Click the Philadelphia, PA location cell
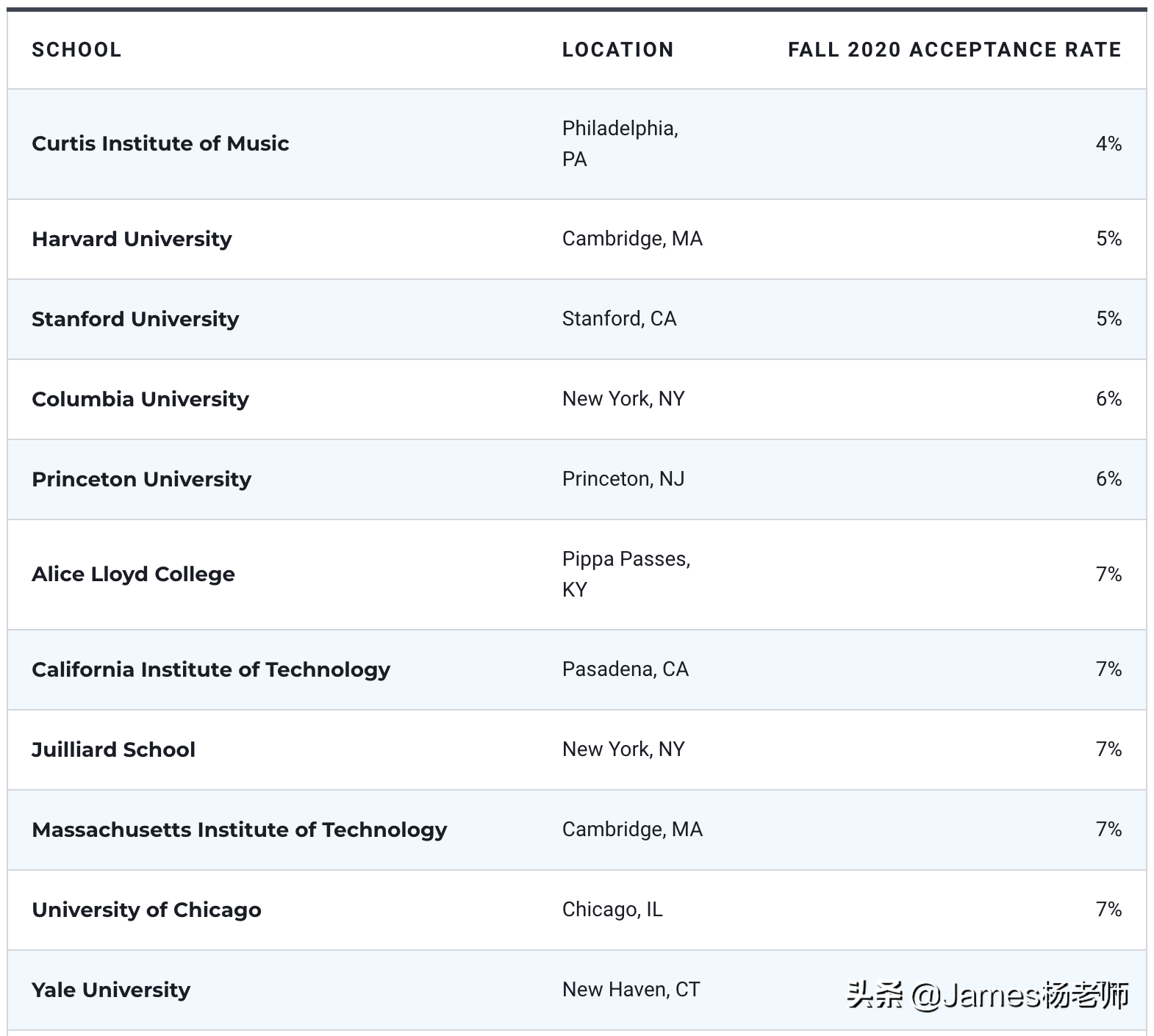 (x=620, y=143)
